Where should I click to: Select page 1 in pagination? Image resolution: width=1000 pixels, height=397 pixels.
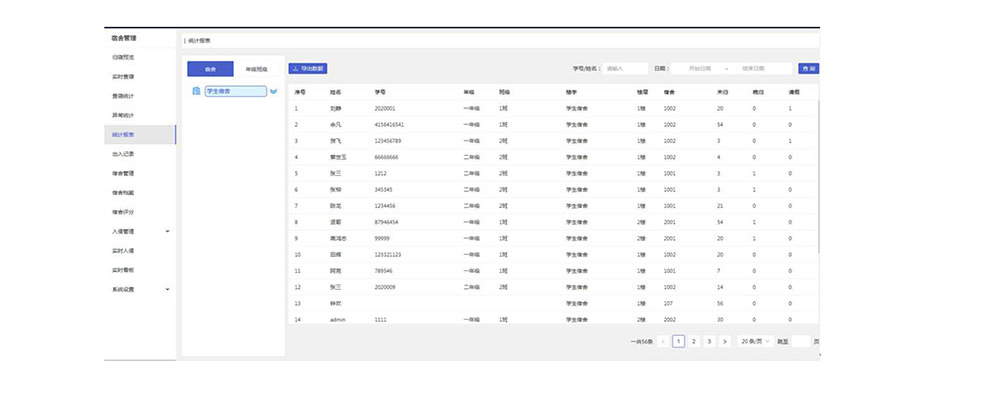tap(679, 341)
